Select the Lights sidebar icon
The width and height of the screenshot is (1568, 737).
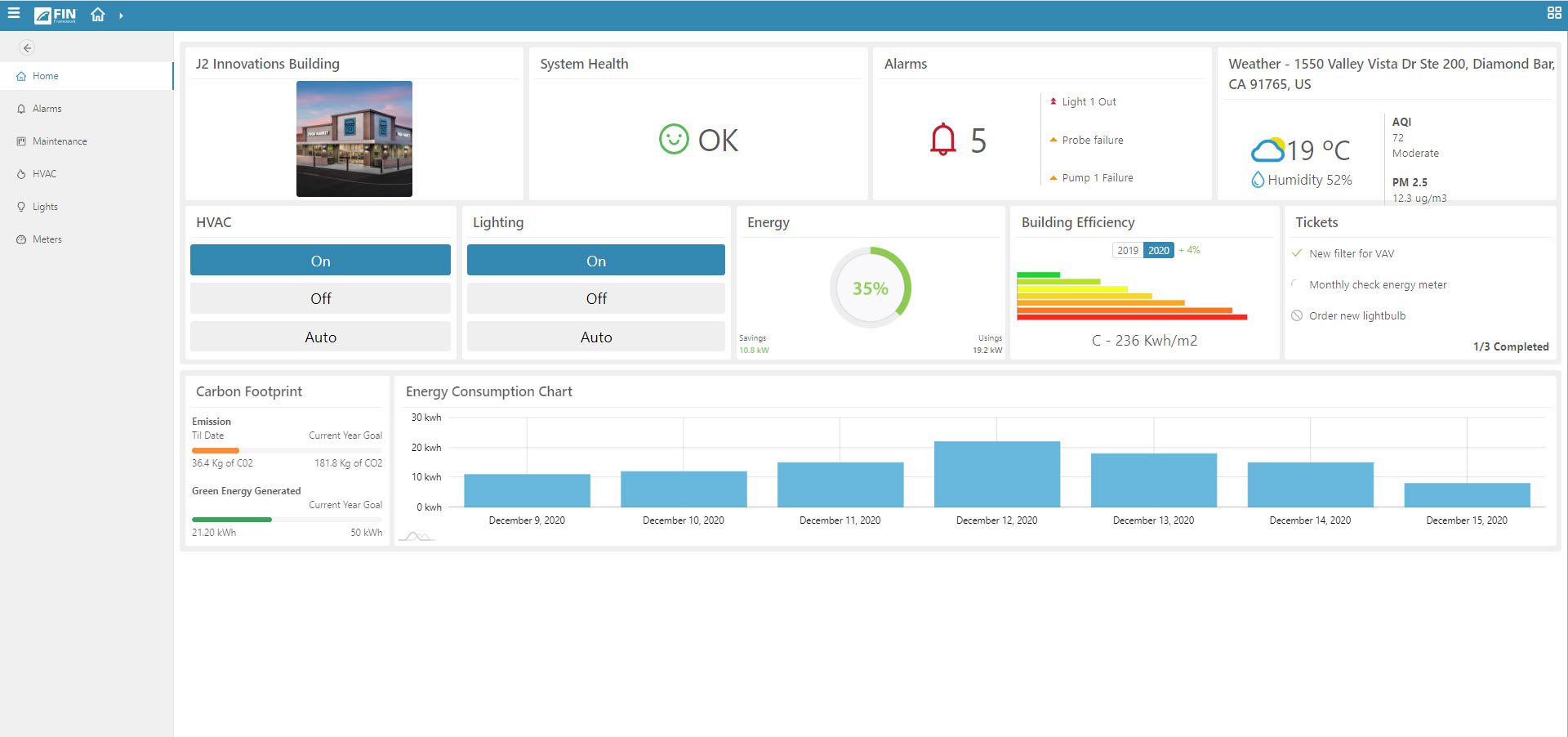46,206
